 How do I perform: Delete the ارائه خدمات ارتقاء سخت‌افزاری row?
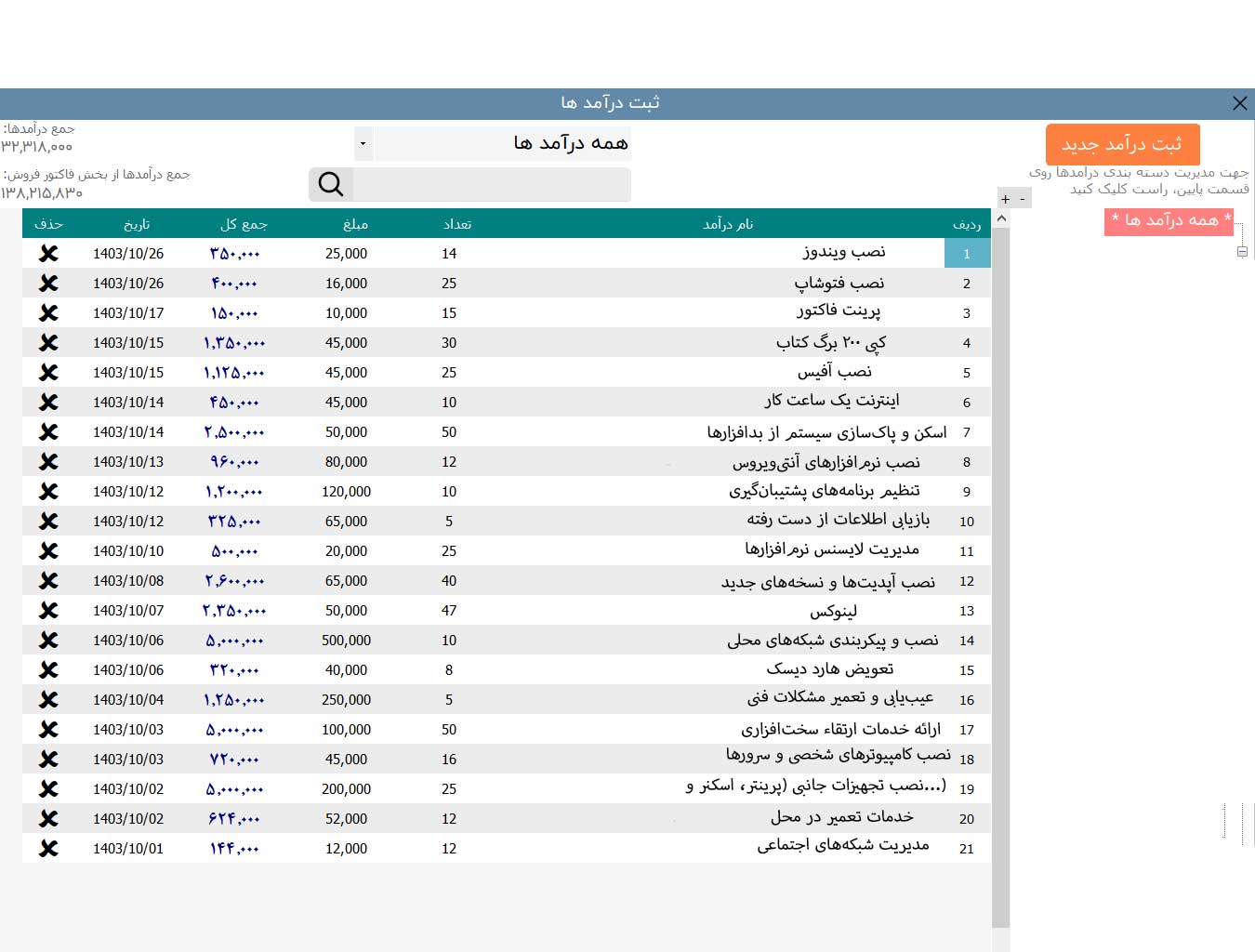coord(48,729)
